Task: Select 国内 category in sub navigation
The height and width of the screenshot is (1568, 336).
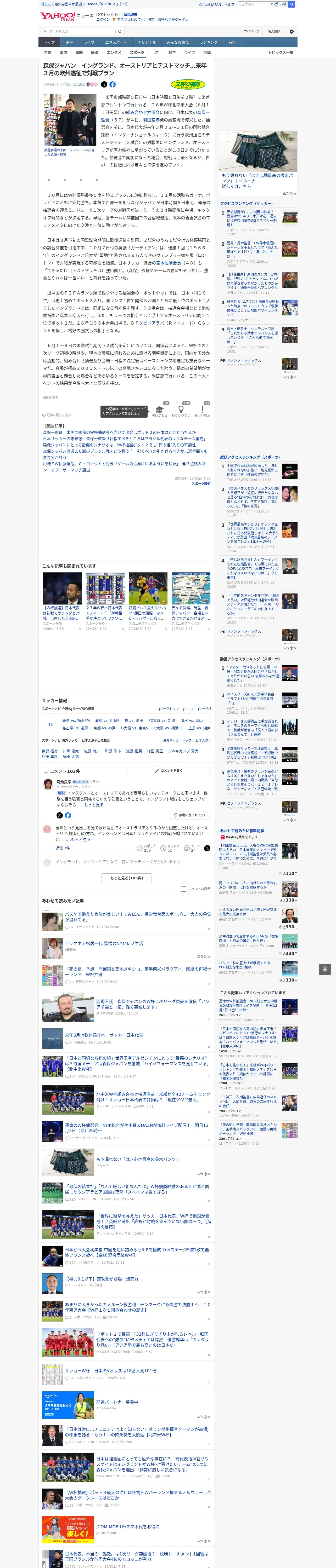Action: [63, 52]
